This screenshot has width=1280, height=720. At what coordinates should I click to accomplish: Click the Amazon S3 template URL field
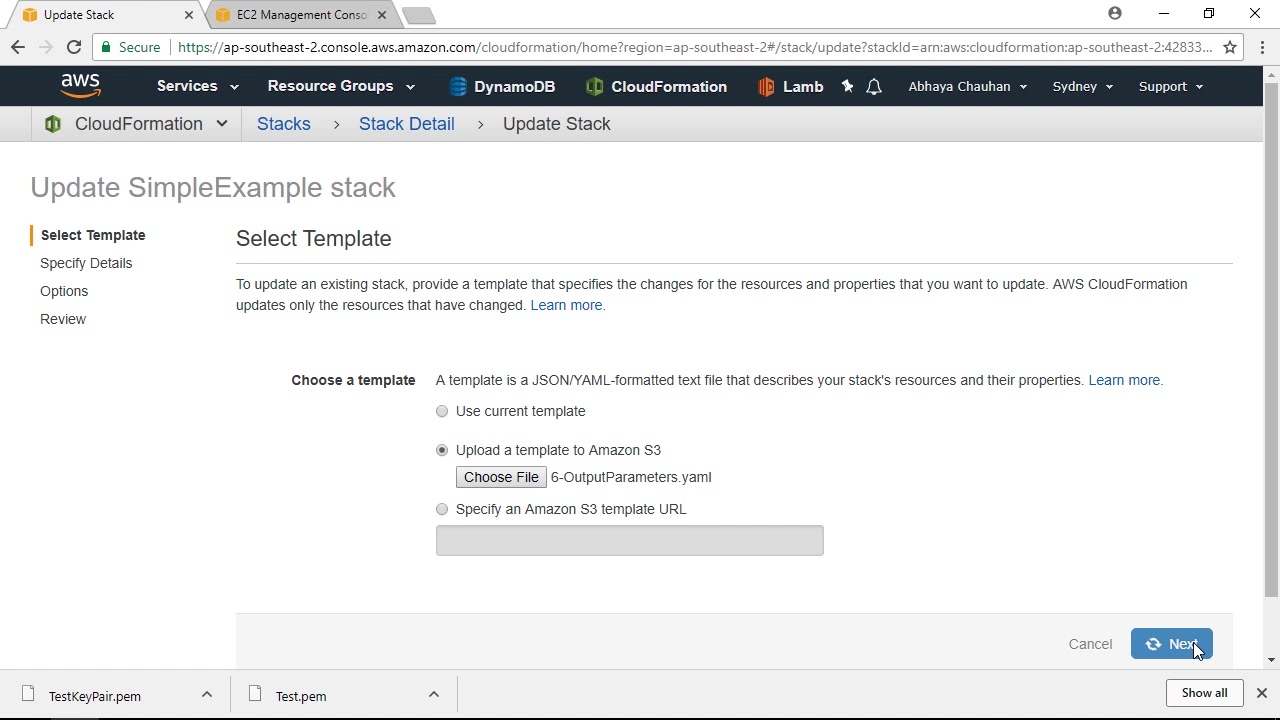coord(629,541)
